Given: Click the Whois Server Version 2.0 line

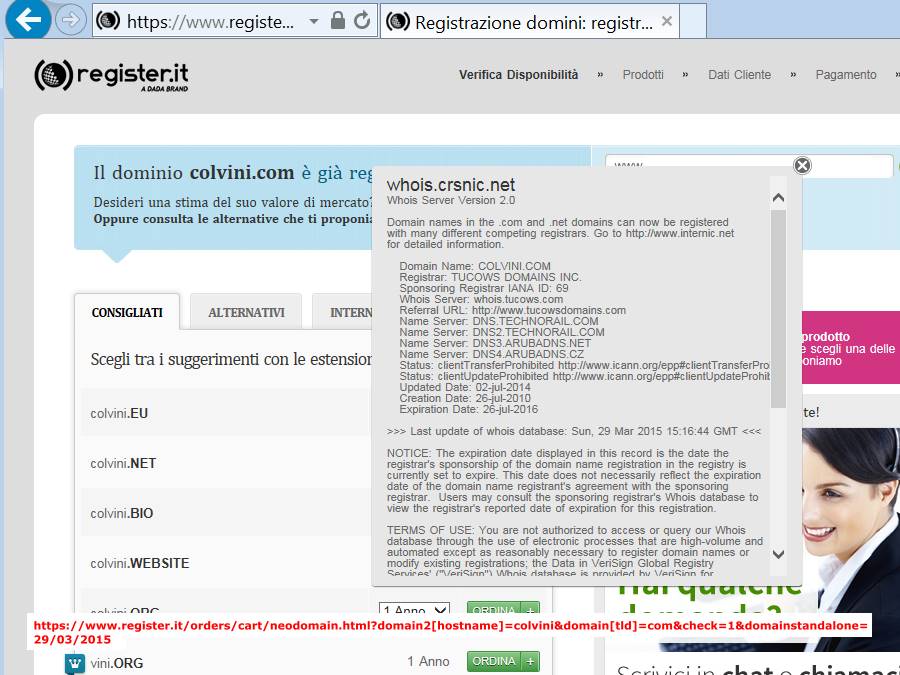Looking at the screenshot, I should tap(451, 200).
